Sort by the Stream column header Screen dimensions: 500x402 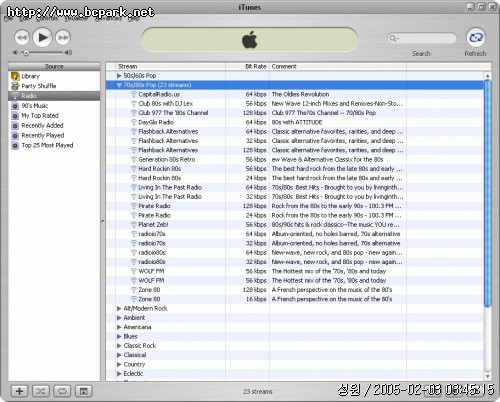tap(170, 66)
